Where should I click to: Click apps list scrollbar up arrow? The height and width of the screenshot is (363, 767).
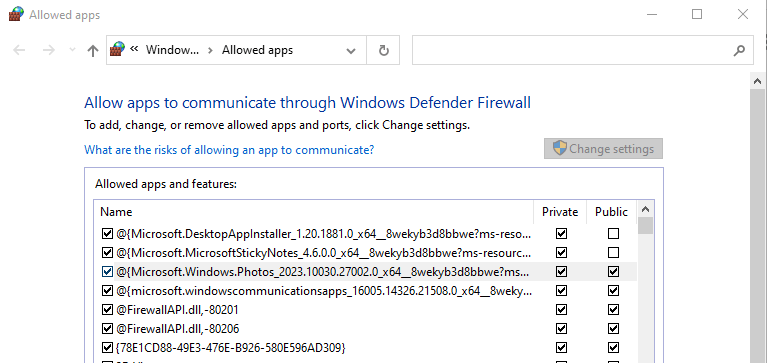click(645, 209)
